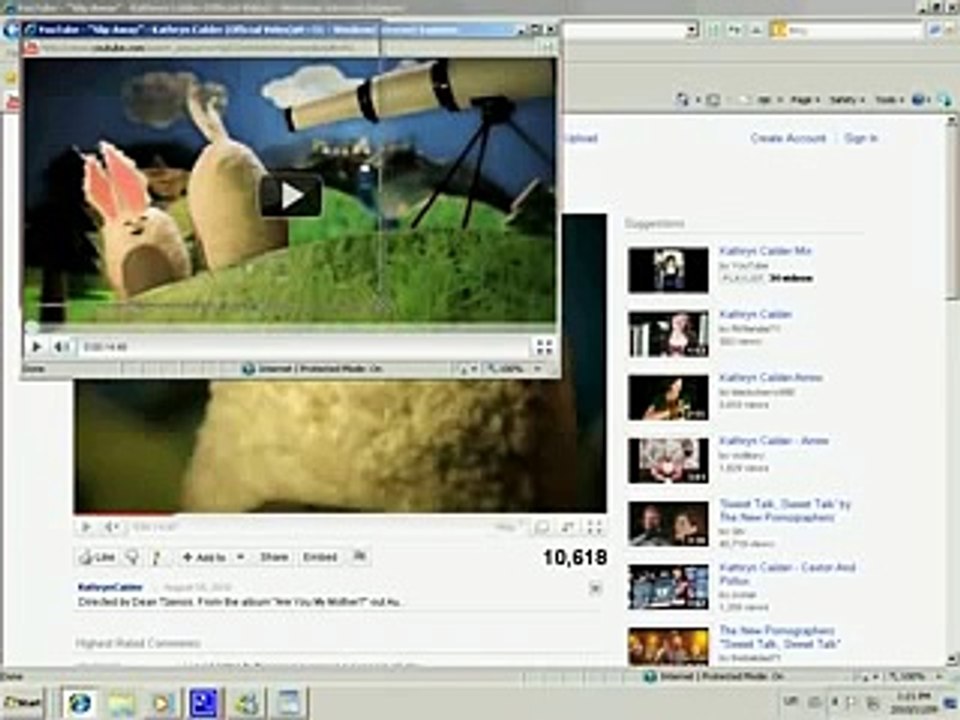Screen dimensions: 960x720
Task: Open the Upload link
Action: pos(580,138)
